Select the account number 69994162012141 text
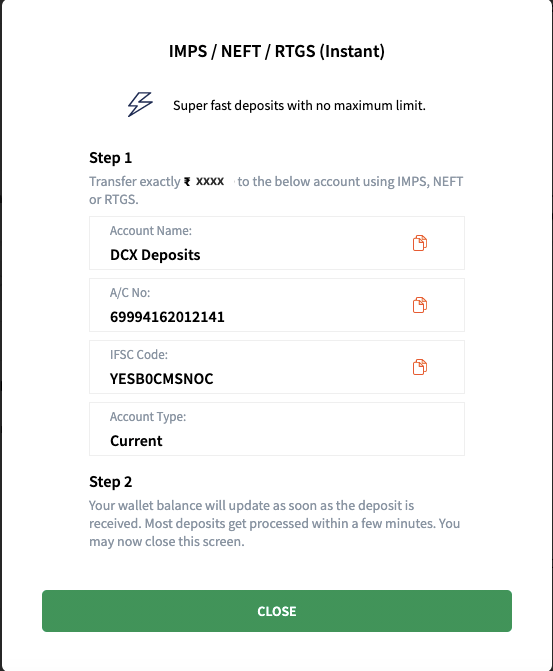553x671 pixels. tap(167, 317)
